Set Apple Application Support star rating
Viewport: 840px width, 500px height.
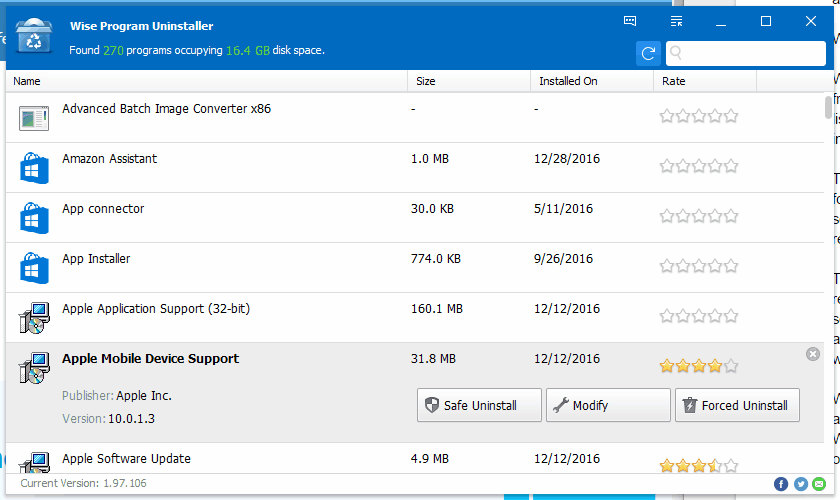[x=699, y=316]
